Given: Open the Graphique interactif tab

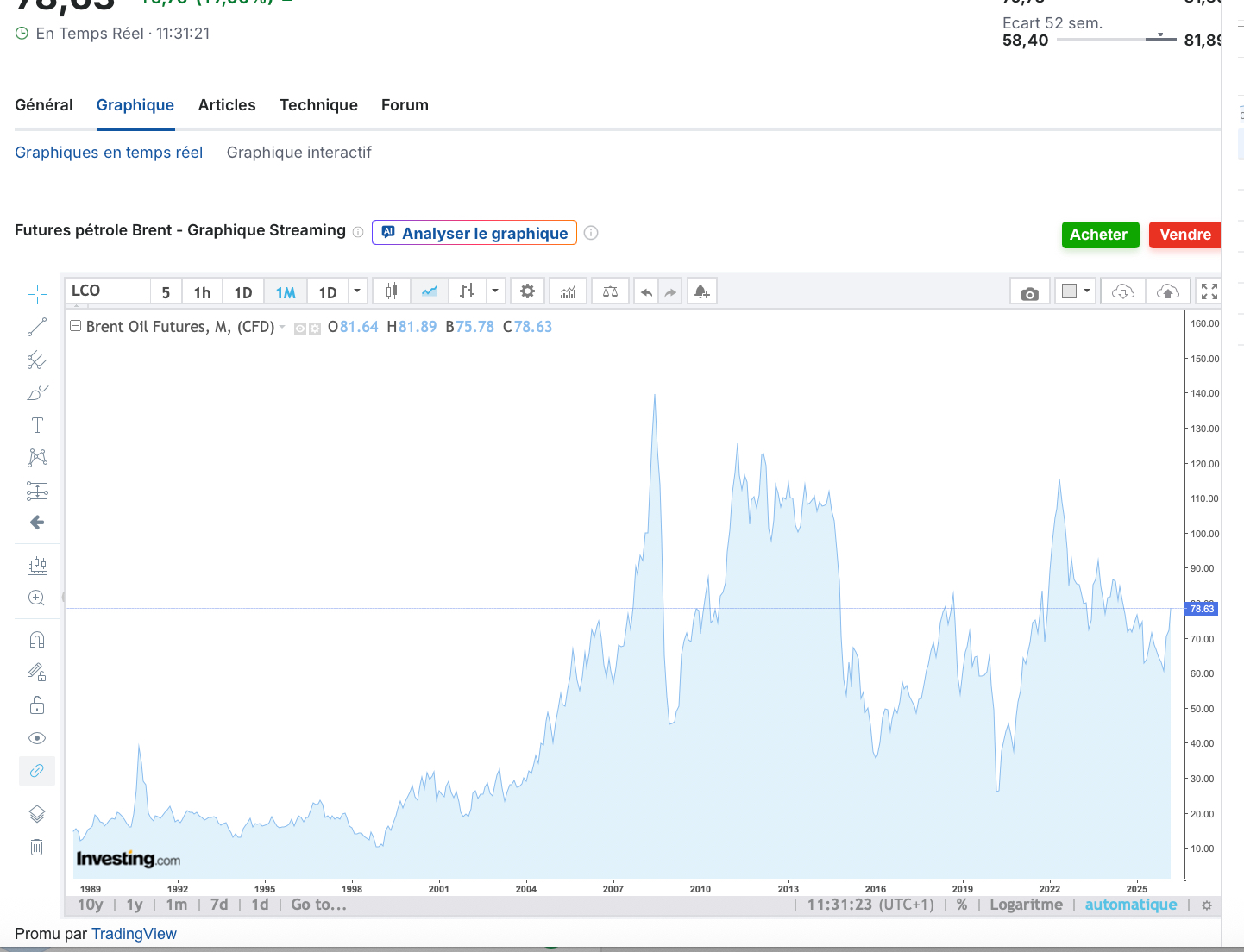Looking at the screenshot, I should [298, 153].
